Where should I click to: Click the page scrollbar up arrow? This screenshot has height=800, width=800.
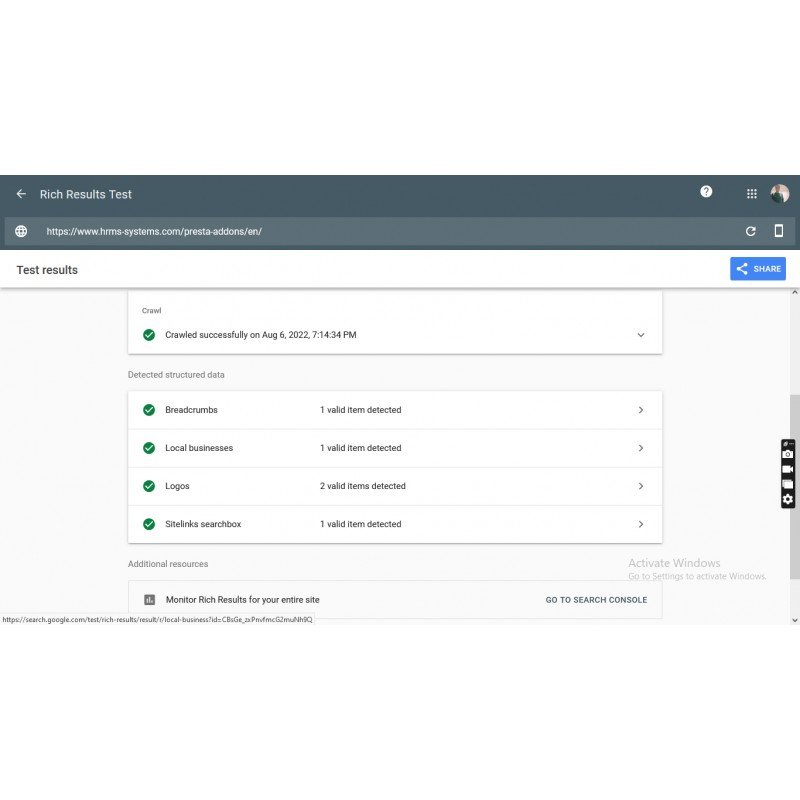coord(794,293)
